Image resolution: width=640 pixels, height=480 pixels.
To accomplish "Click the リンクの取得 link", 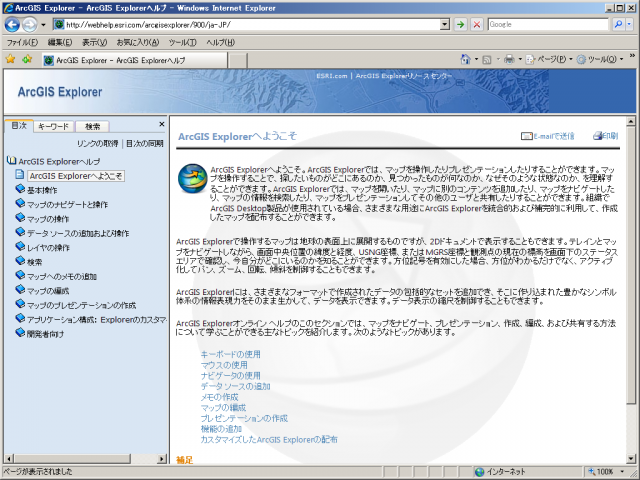I will coord(98,143).
